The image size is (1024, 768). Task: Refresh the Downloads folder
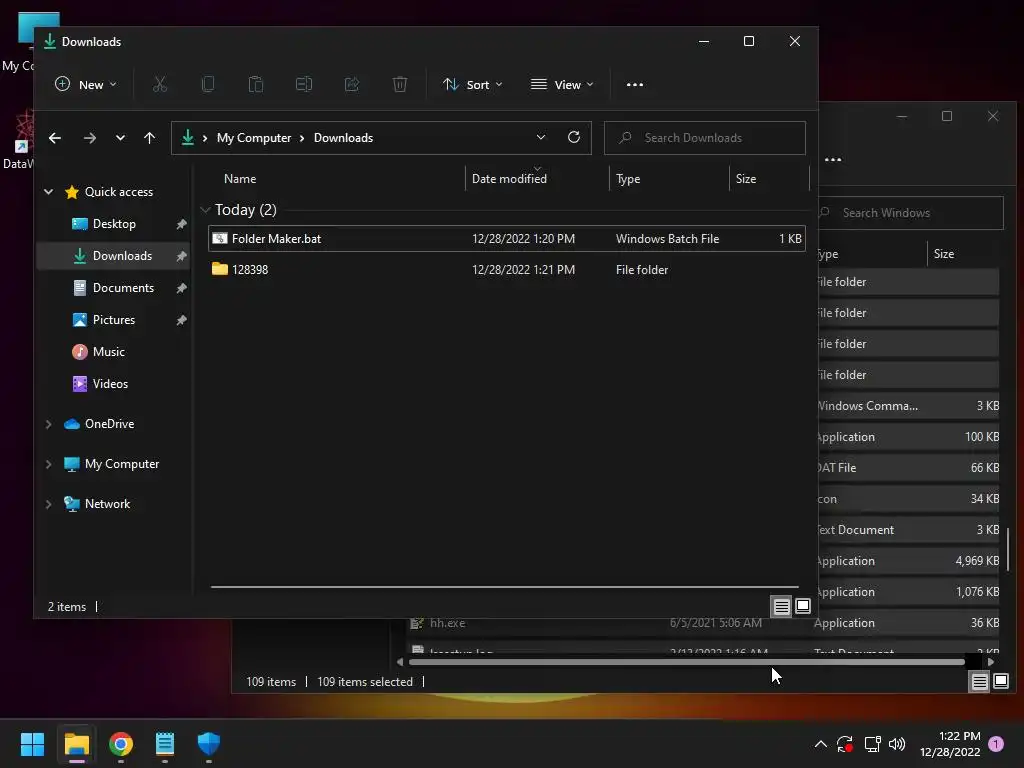tap(574, 137)
